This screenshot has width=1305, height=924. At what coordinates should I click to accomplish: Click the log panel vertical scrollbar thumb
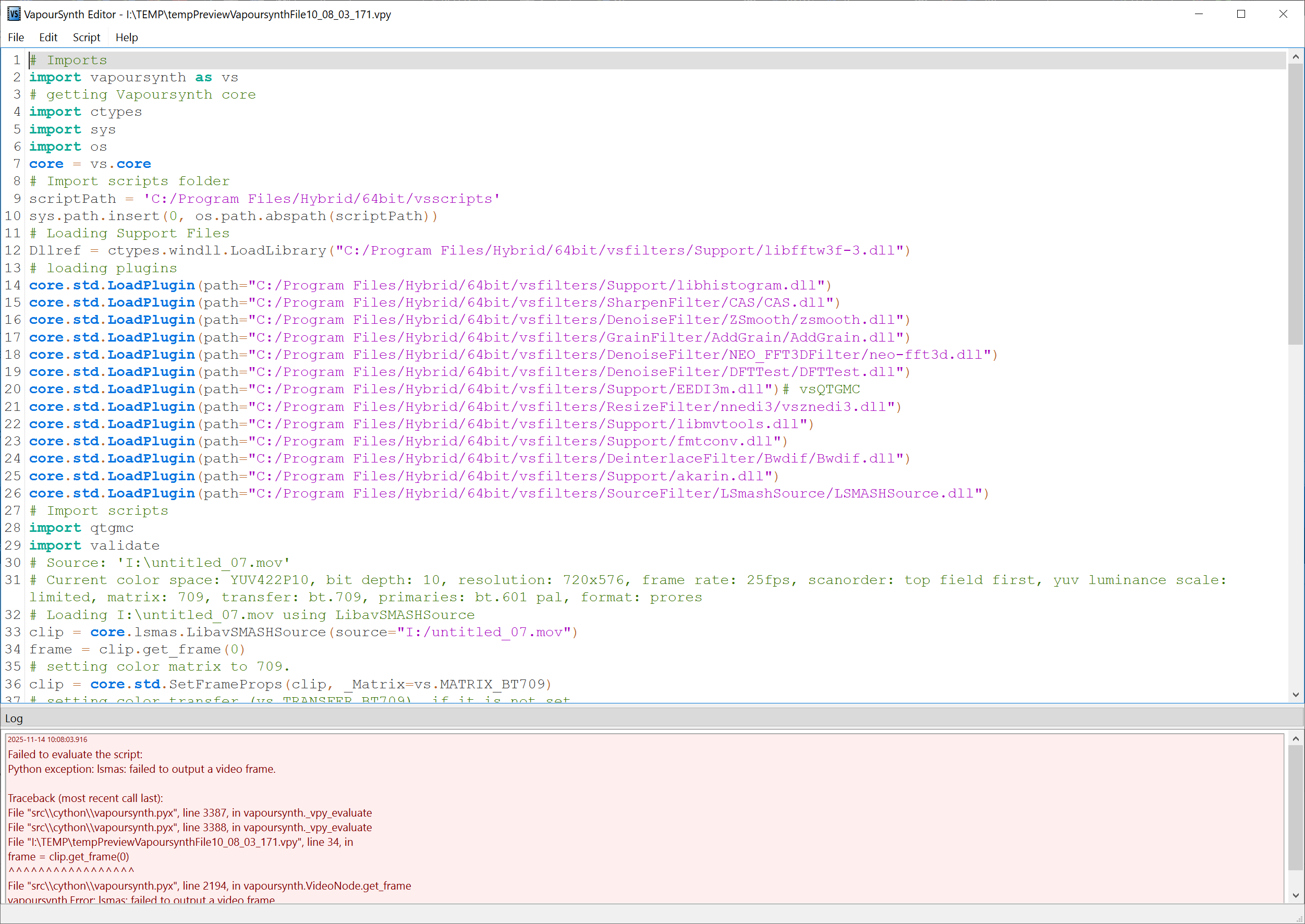[x=1295, y=807]
